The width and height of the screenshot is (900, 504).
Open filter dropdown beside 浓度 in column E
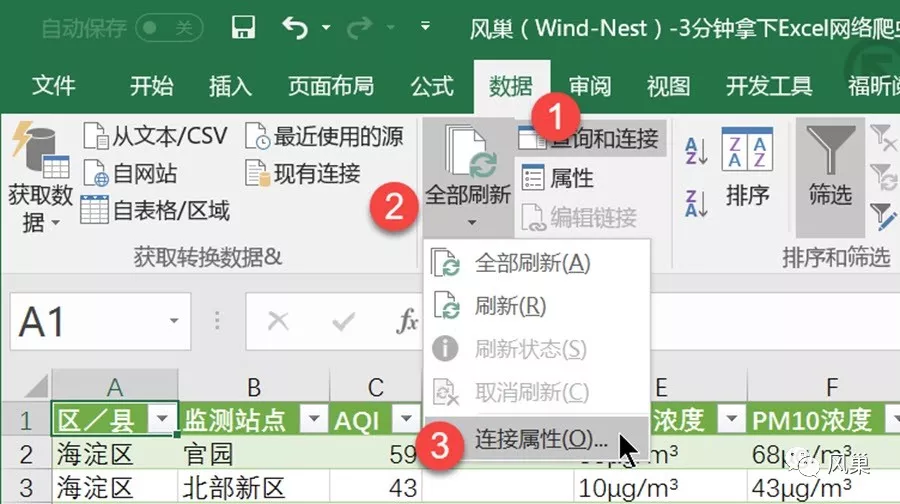[x=731, y=419]
